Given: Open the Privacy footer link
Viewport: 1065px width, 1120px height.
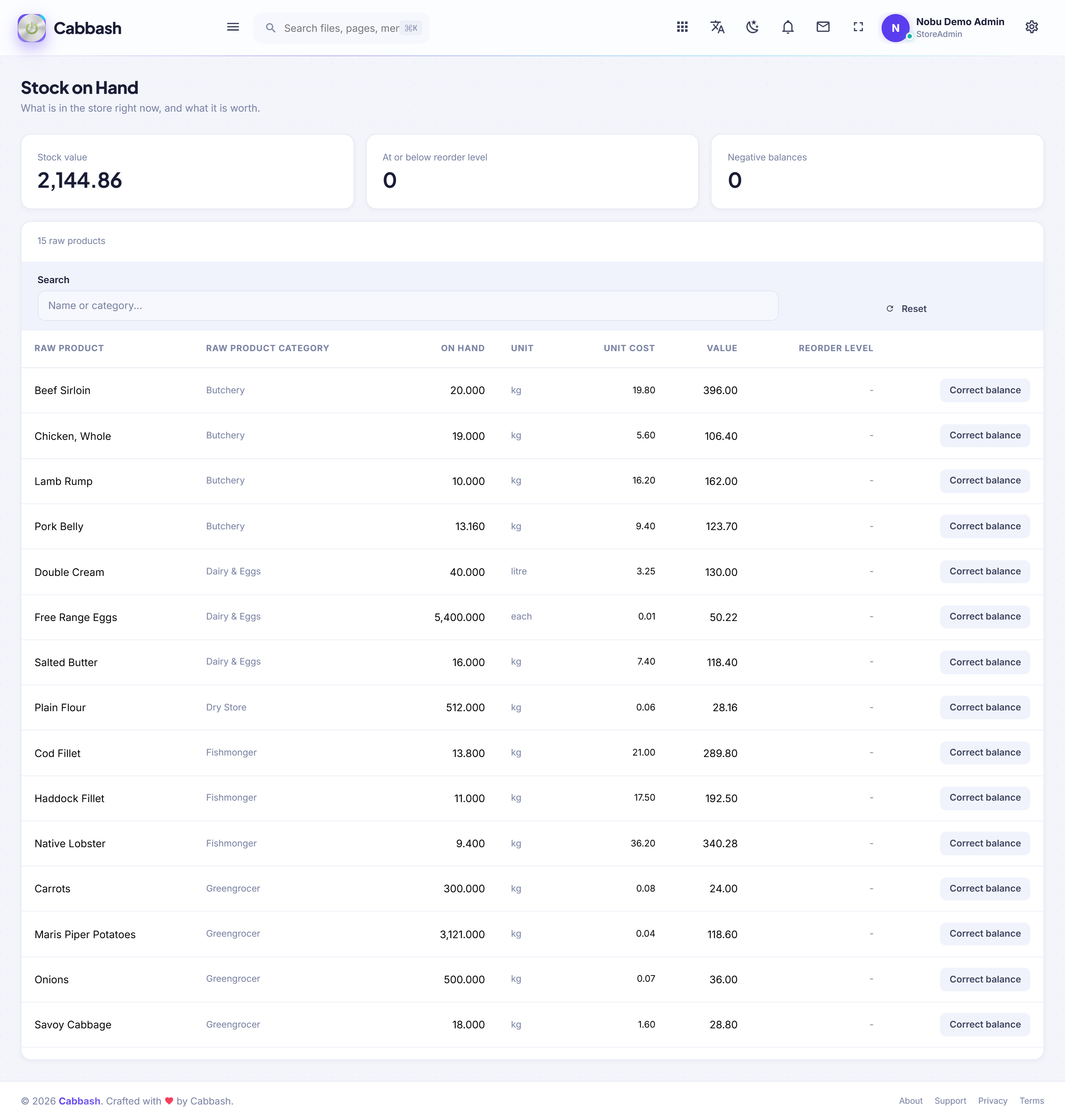Looking at the screenshot, I should pos(992,1101).
